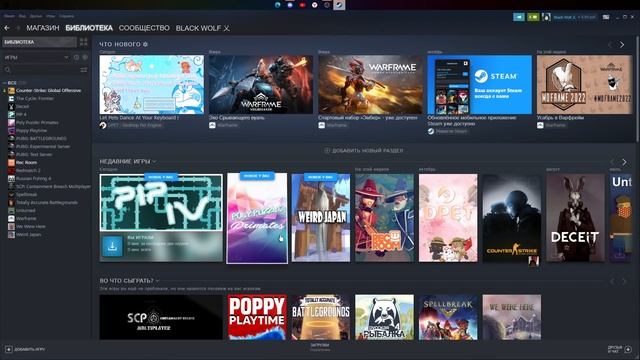This screenshot has width=640, height=360.
Task: Advance recent games shelf with right arrow
Action: pos(624,162)
